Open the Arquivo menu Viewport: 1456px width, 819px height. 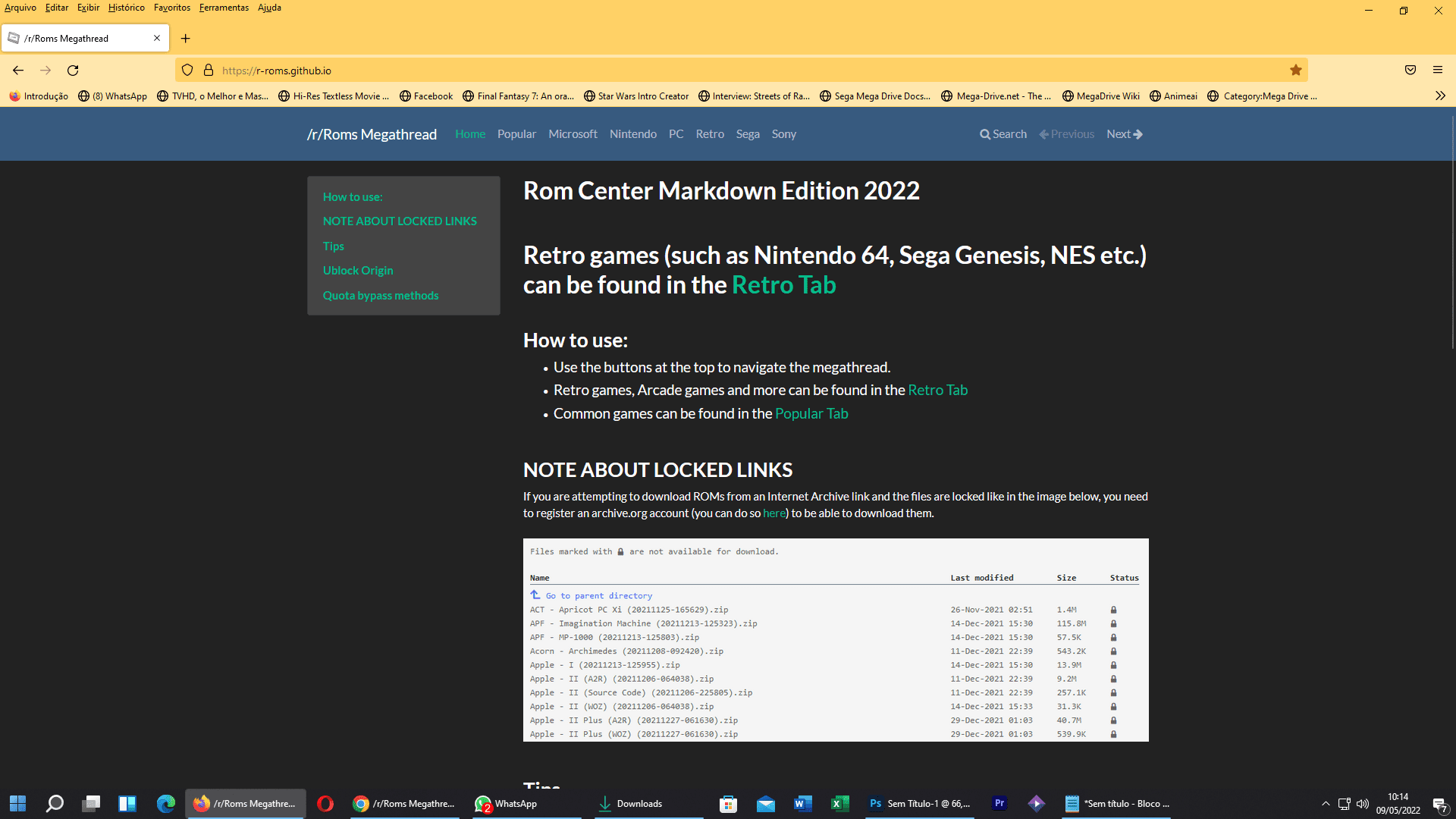(20, 8)
